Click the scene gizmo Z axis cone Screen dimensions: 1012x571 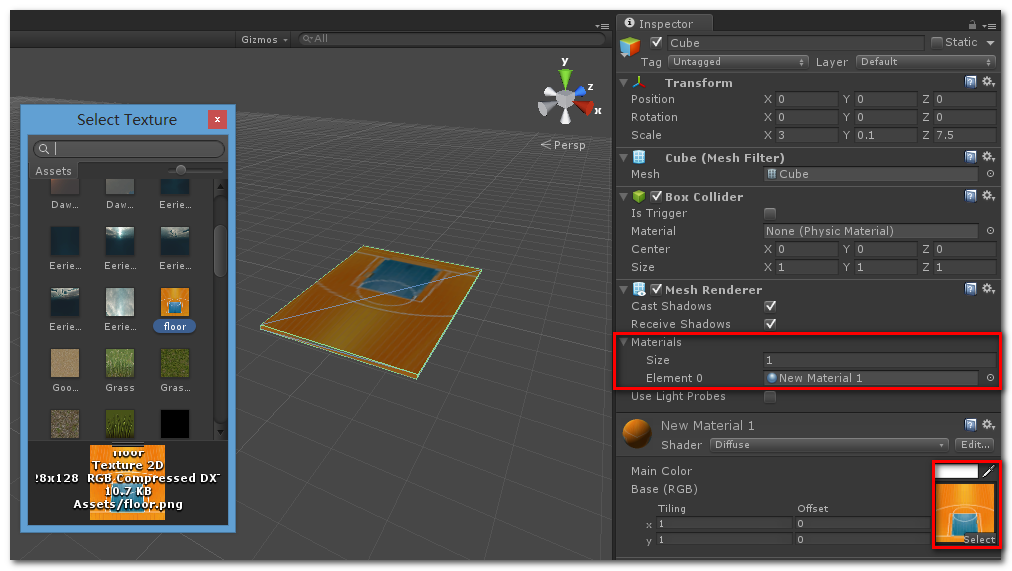point(580,92)
